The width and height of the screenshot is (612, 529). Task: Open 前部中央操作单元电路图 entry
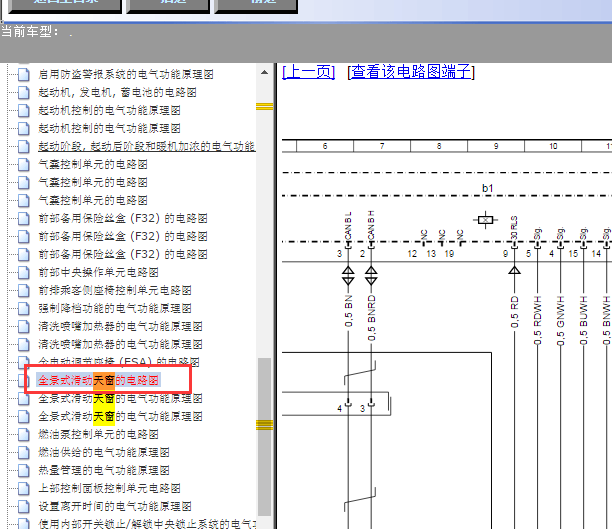98,272
